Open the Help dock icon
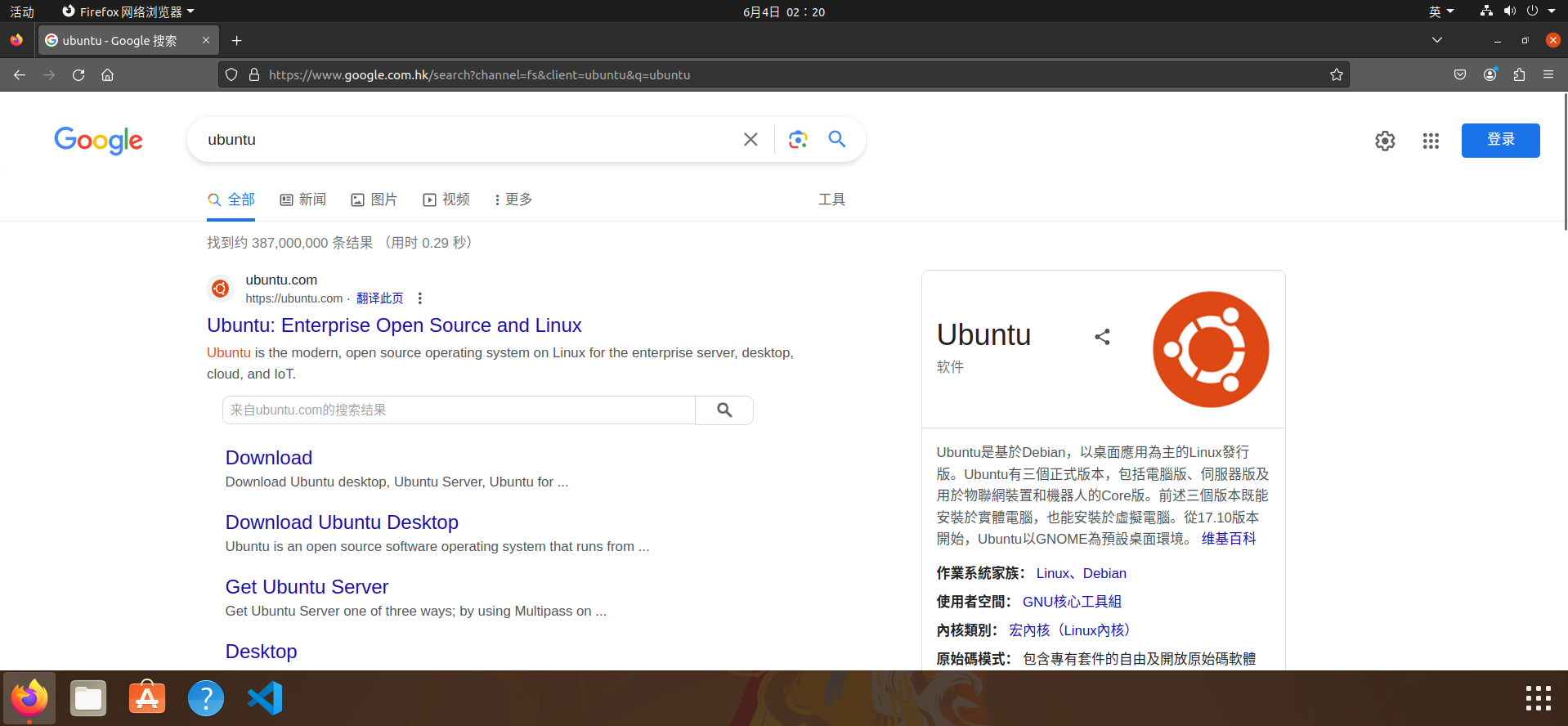This screenshot has height=726, width=1568. [206, 698]
